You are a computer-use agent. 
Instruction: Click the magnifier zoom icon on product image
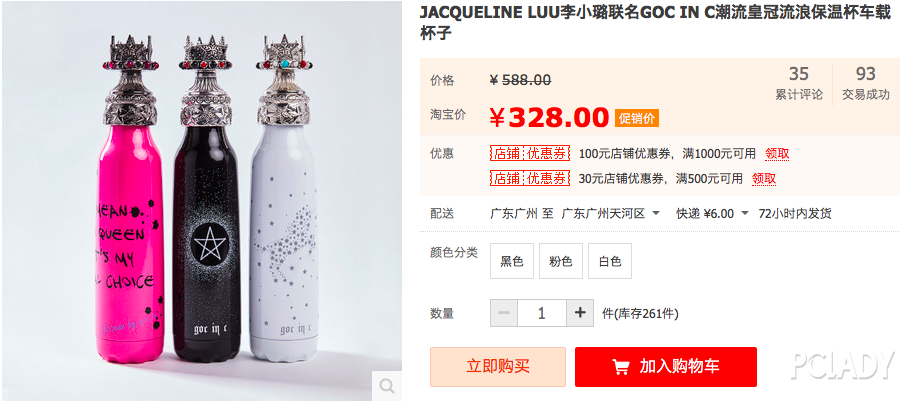(387, 386)
